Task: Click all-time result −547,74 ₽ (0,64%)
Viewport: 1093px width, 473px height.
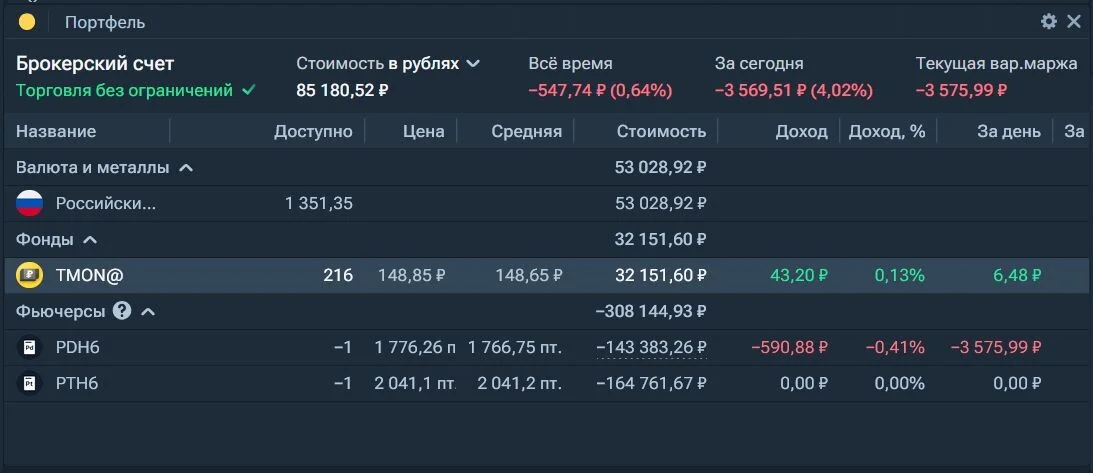Action: pos(600,91)
